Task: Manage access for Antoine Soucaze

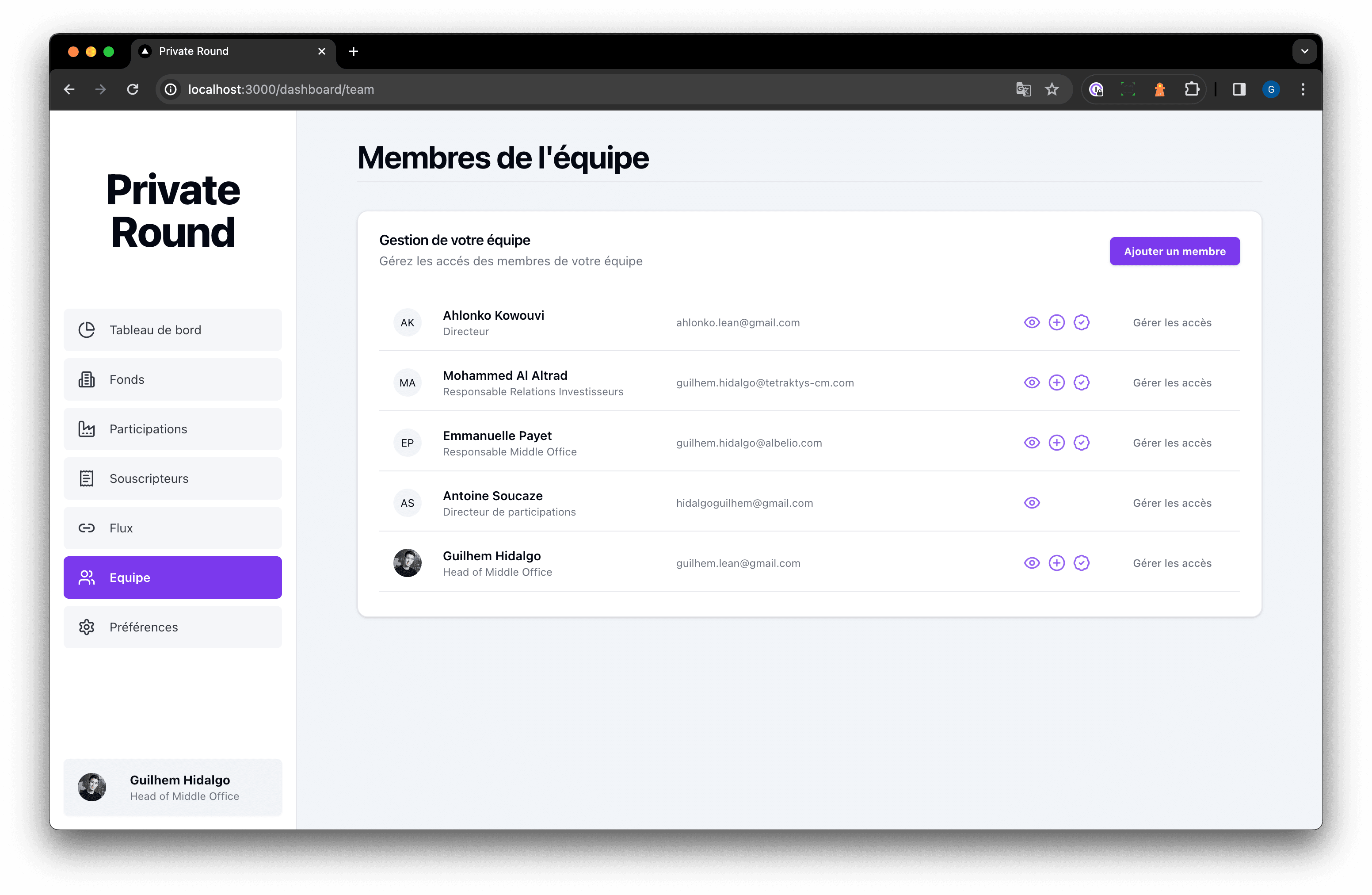Action: click(x=1172, y=503)
